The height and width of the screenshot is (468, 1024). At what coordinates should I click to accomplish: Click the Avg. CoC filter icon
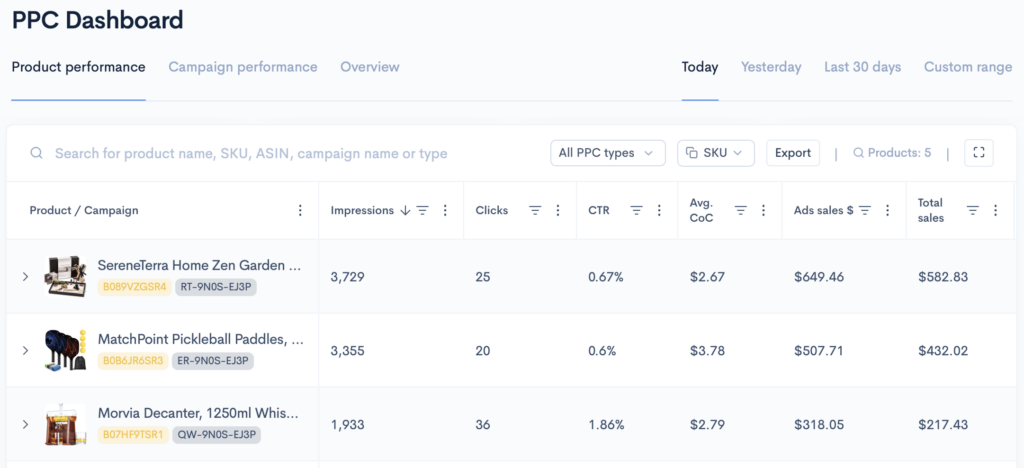(741, 210)
